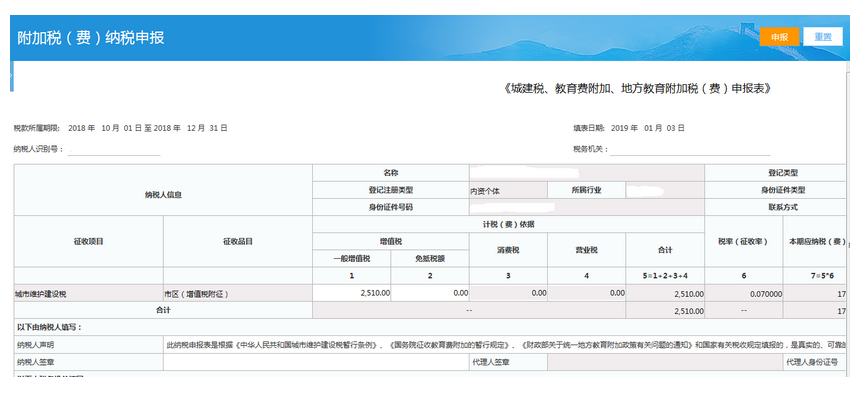860x394 pixels.
Task: Edit the 免抵税额 0.00 input field
Action: pyautogui.click(x=430, y=293)
